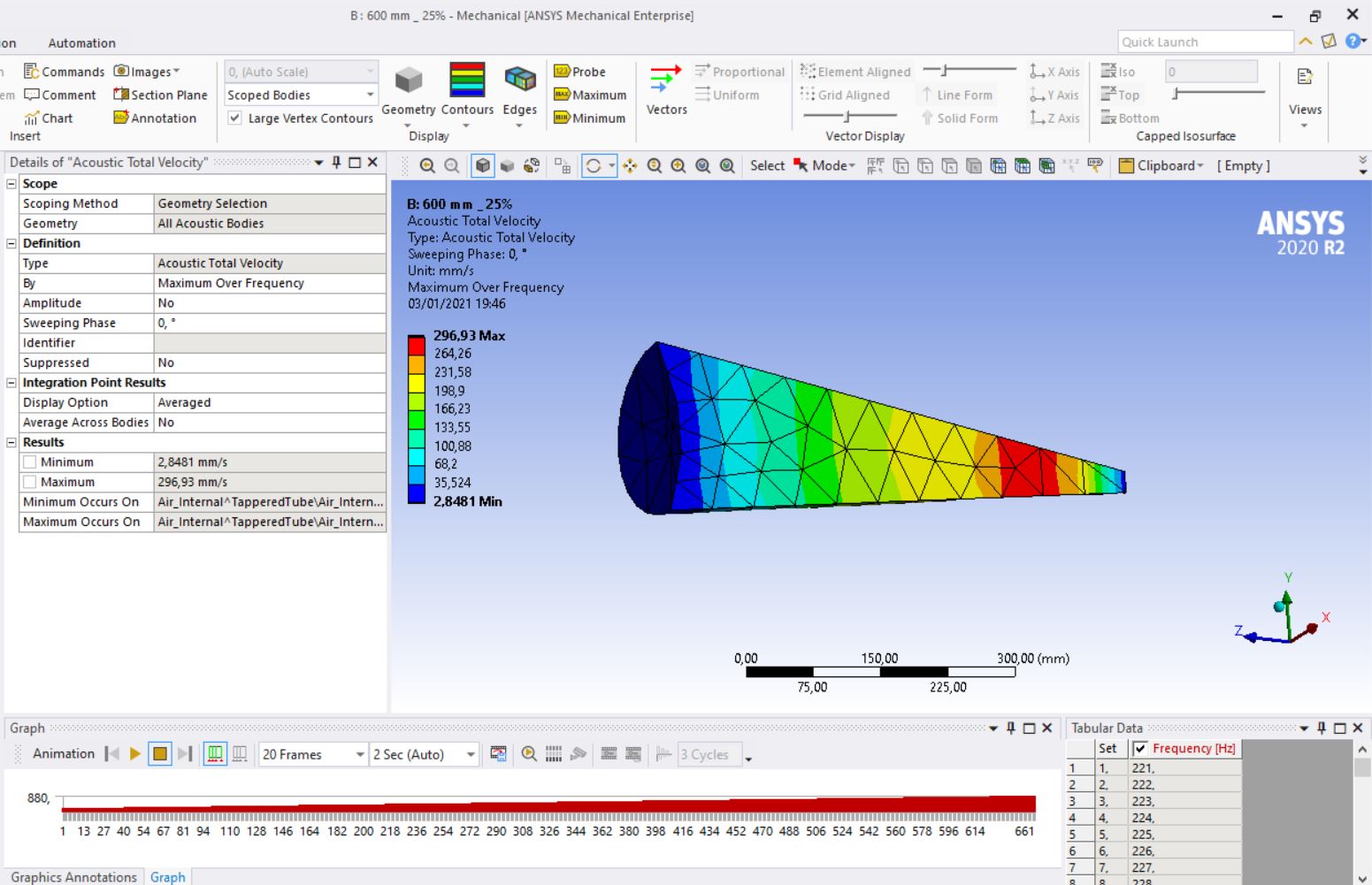
Task: Pin the Details panel
Action: pyautogui.click(x=336, y=163)
